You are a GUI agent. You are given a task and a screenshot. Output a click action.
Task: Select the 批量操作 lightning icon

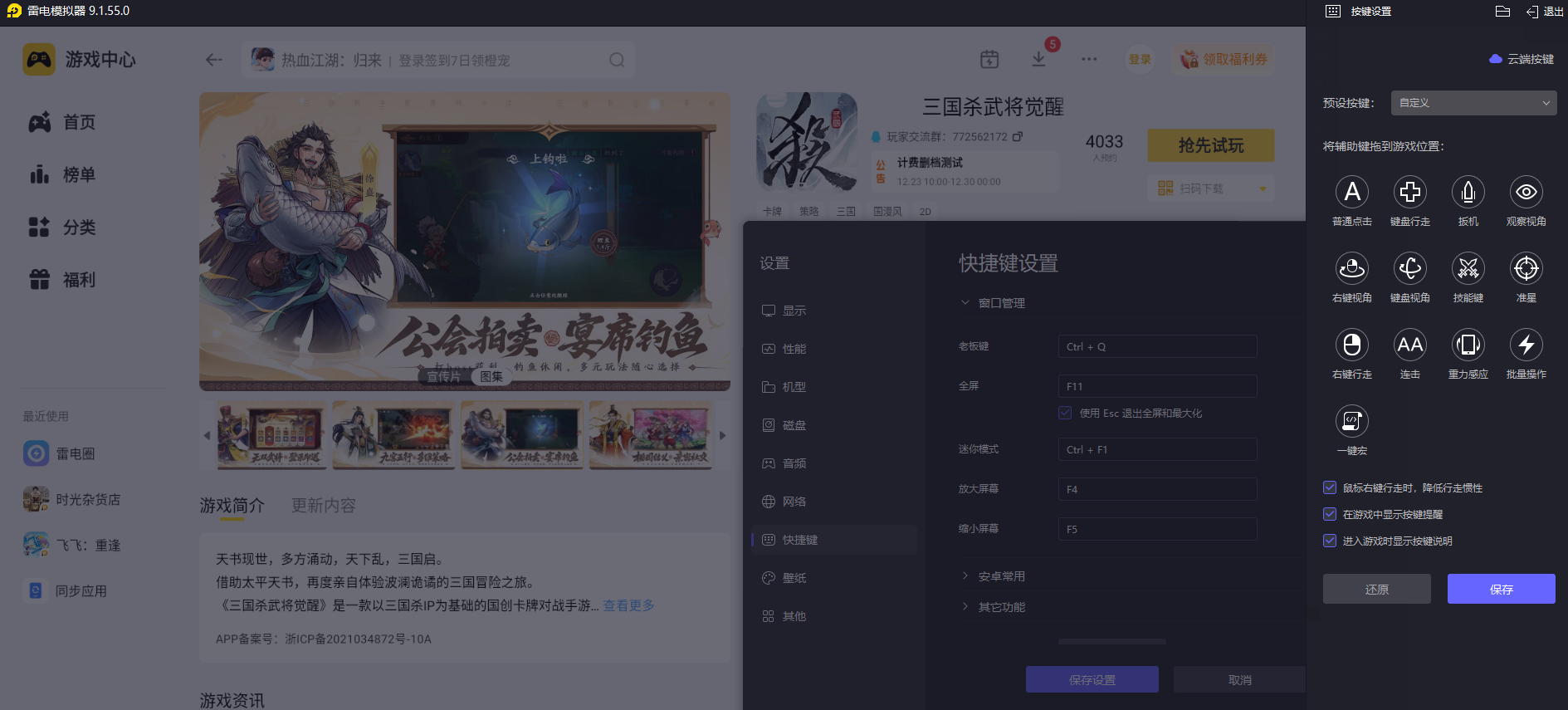pos(1526,345)
